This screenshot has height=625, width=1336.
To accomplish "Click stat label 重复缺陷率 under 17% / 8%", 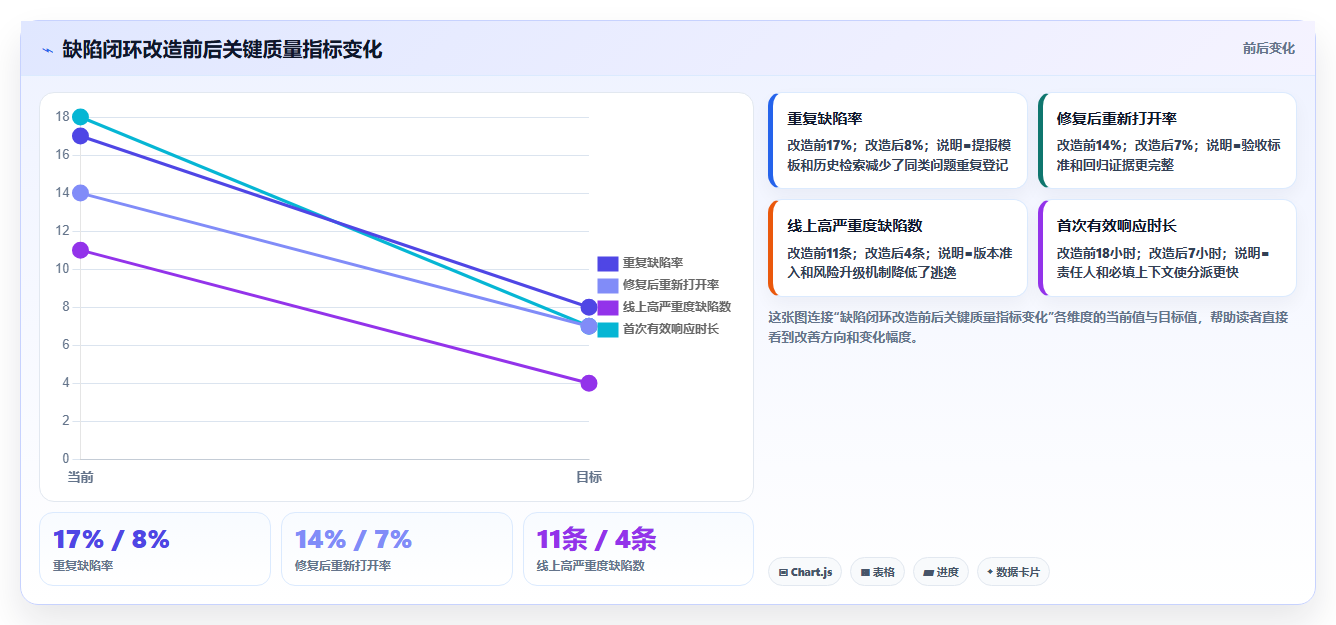I will pyautogui.click(x=83, y=566).
